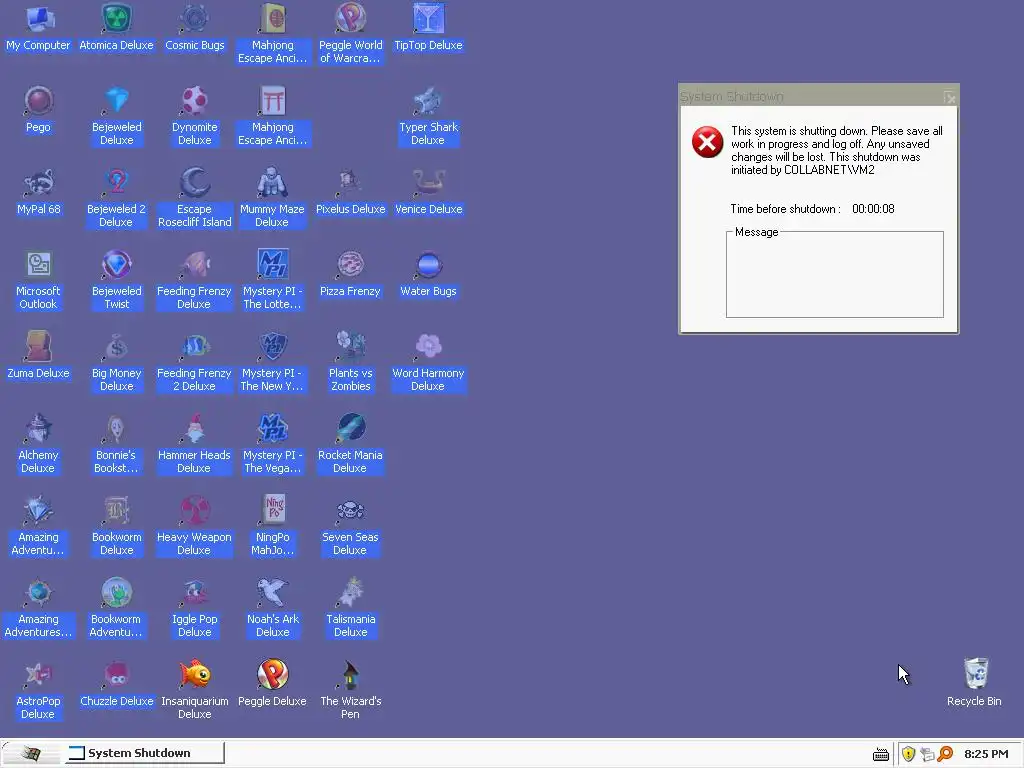
Task: Click the magnifier tray icon
Action: [945, 754]
